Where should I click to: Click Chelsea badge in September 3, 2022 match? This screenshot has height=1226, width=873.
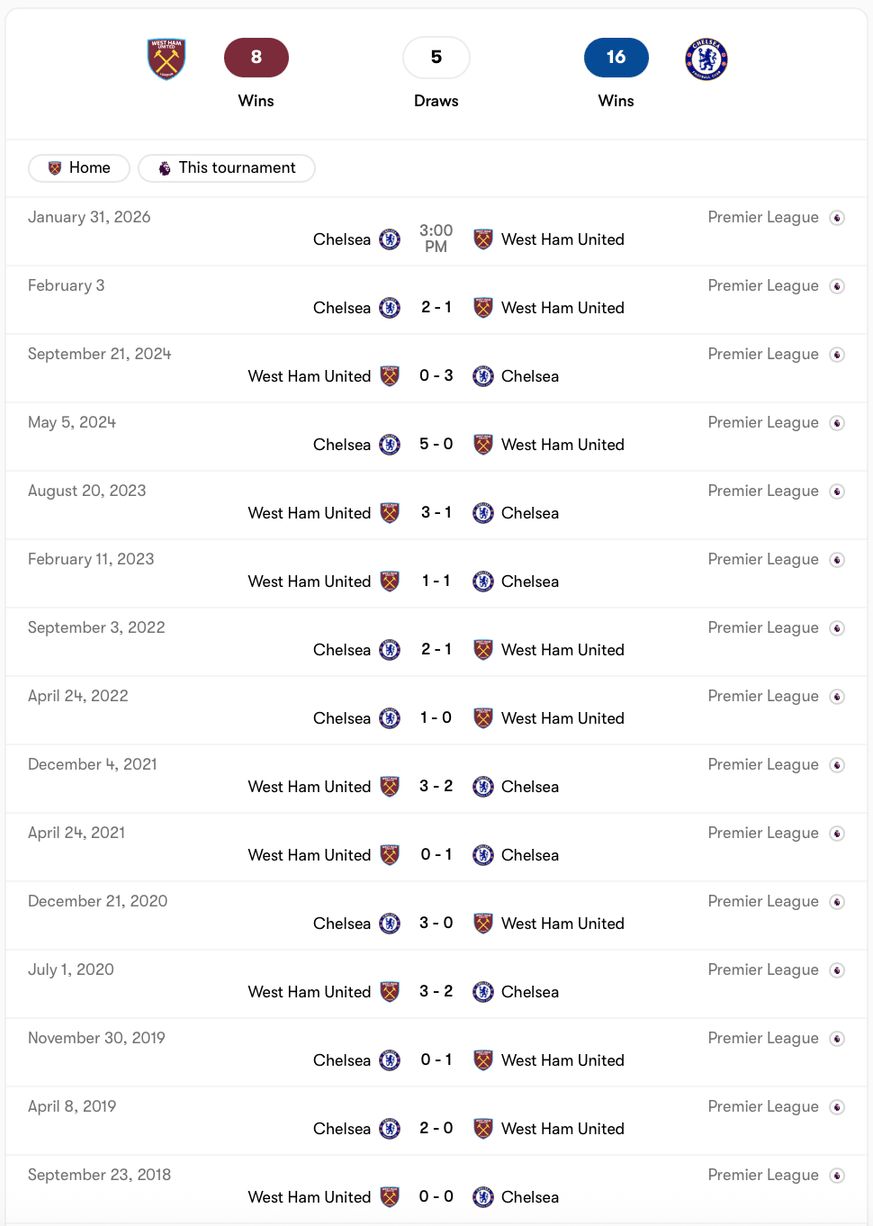pyautogui.click(x=390, y=650)
